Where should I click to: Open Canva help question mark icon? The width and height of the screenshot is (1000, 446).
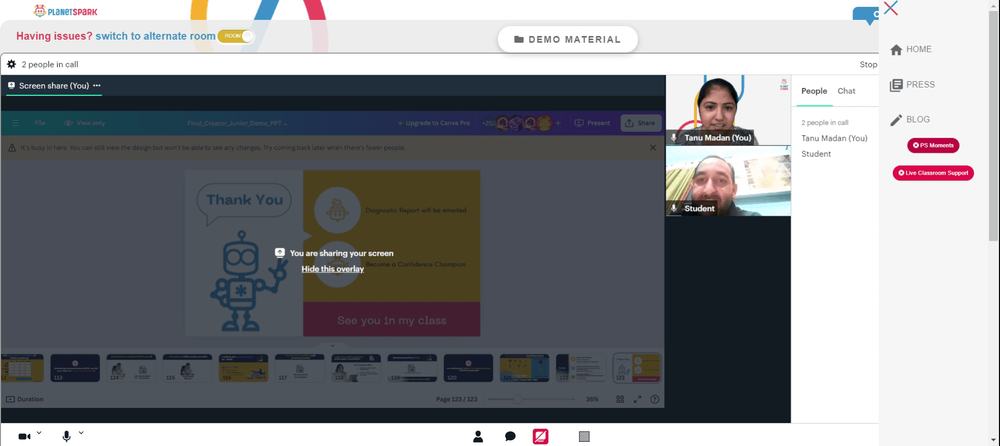pos(654,399)
